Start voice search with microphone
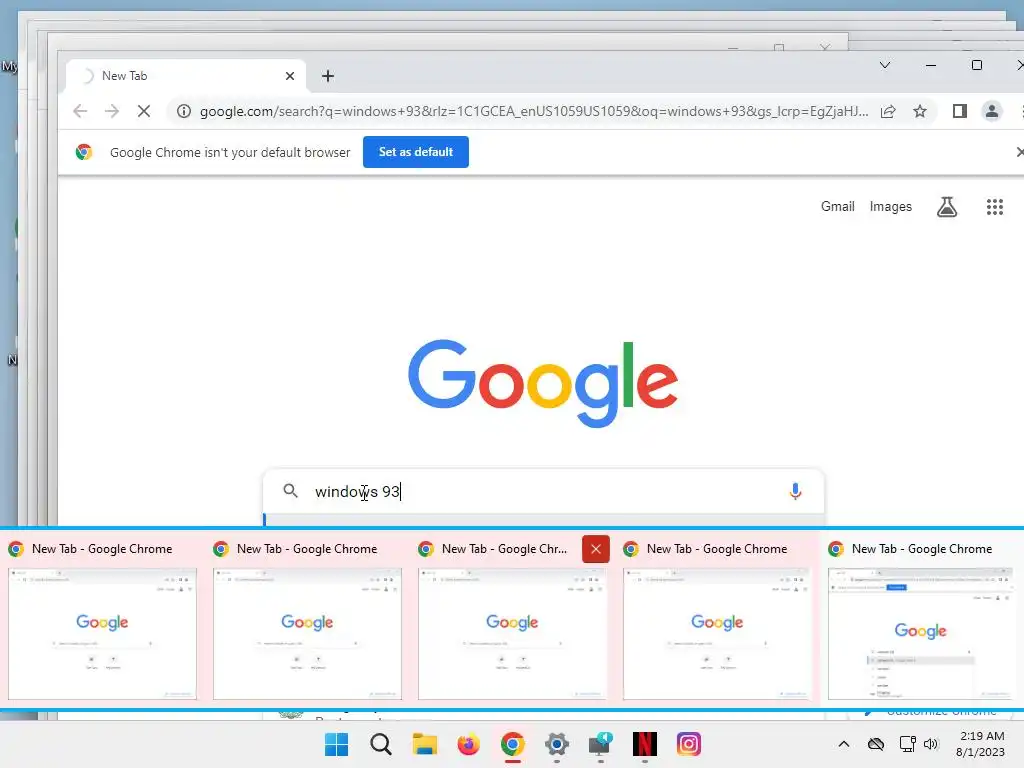 (795, 491)
